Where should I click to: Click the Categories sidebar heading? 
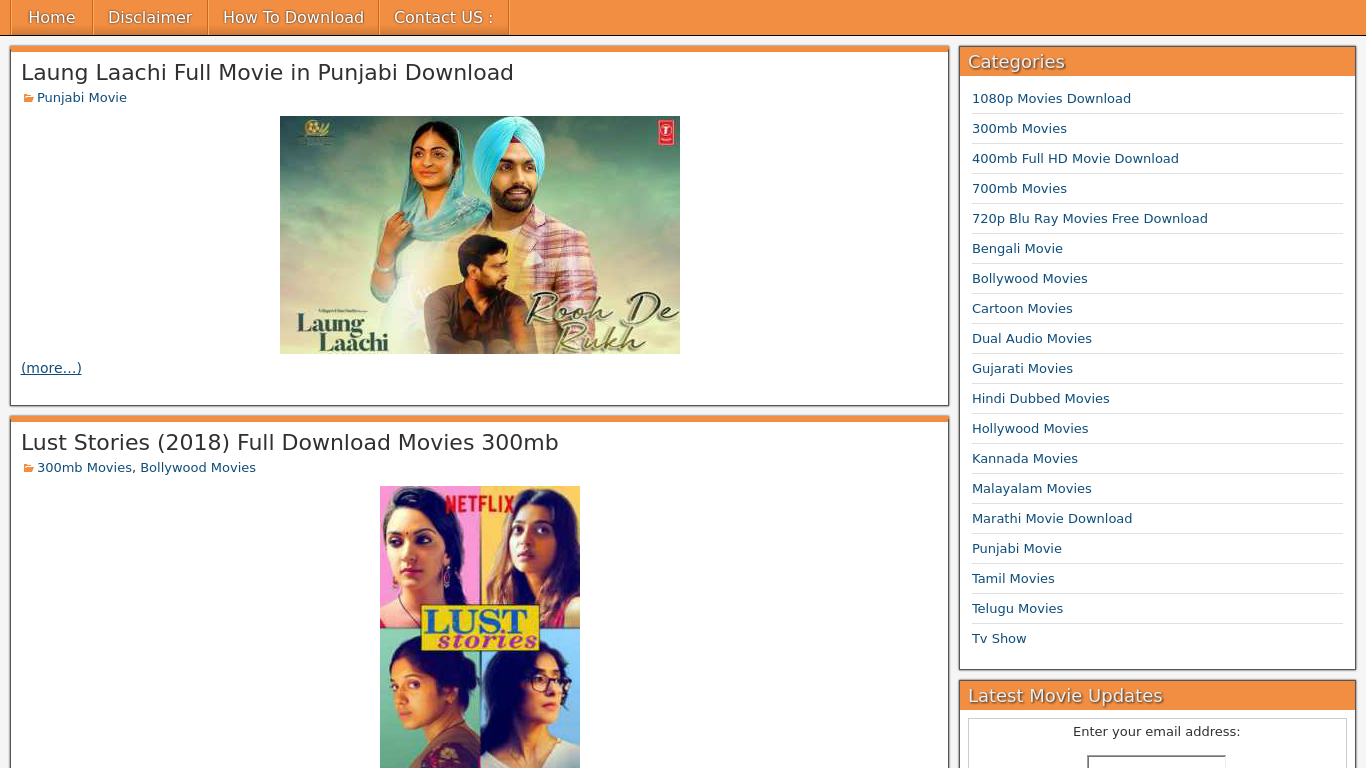(1016, 62)
